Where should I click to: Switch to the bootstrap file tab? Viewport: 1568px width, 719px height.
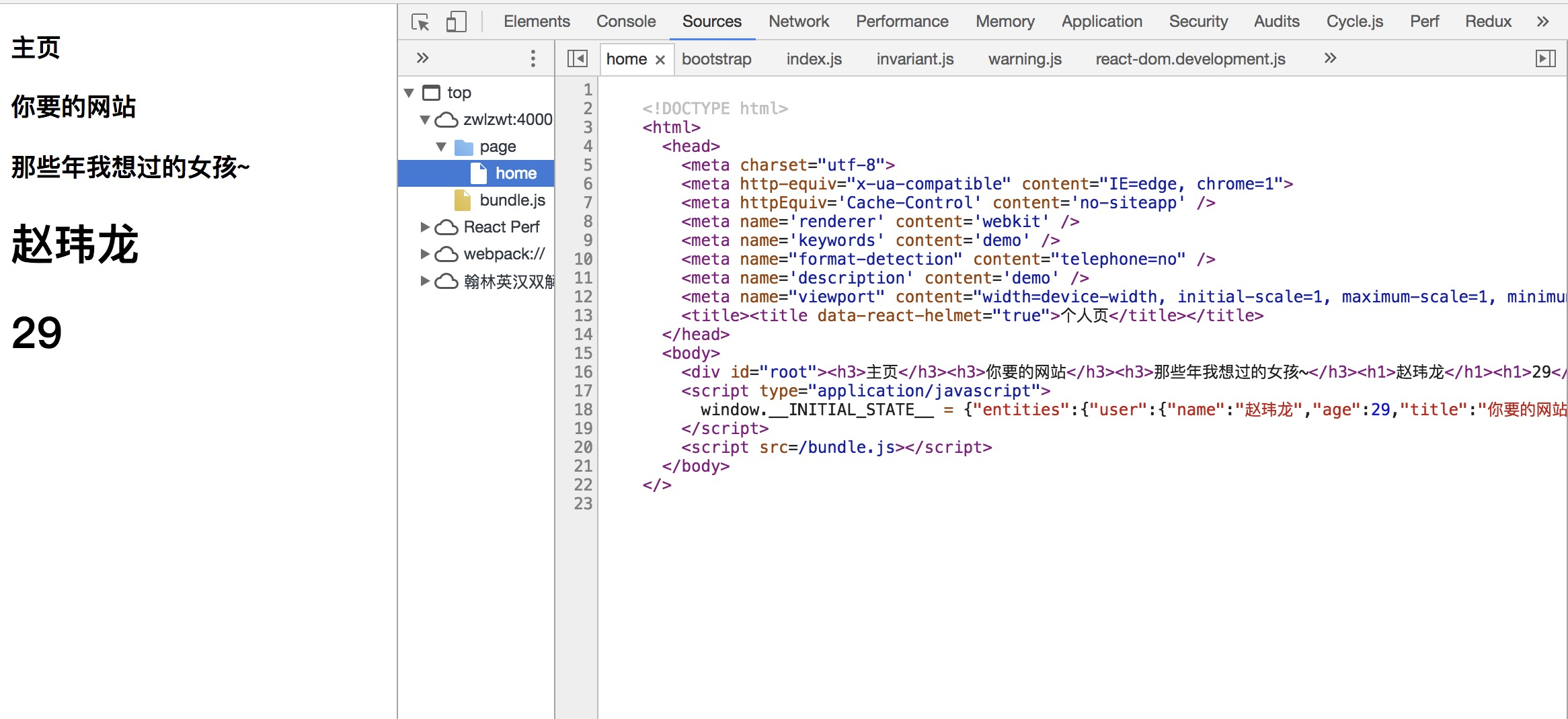pos(717,59)
